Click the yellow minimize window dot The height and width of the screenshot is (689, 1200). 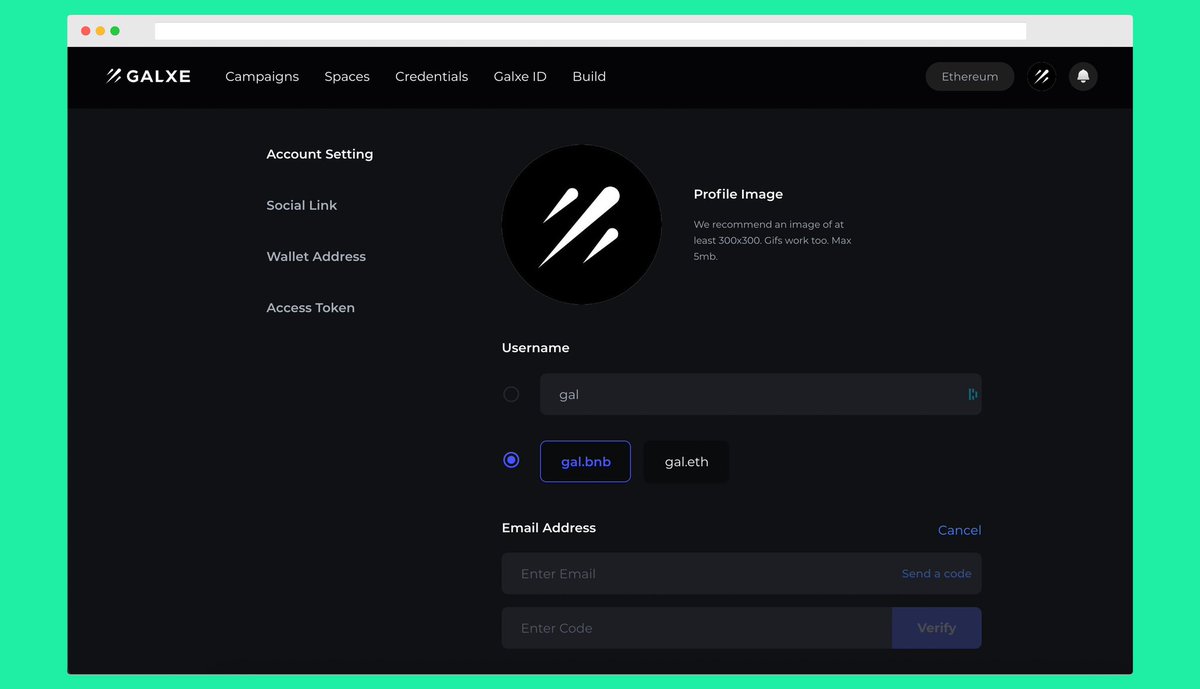click(x=100, y=31)
